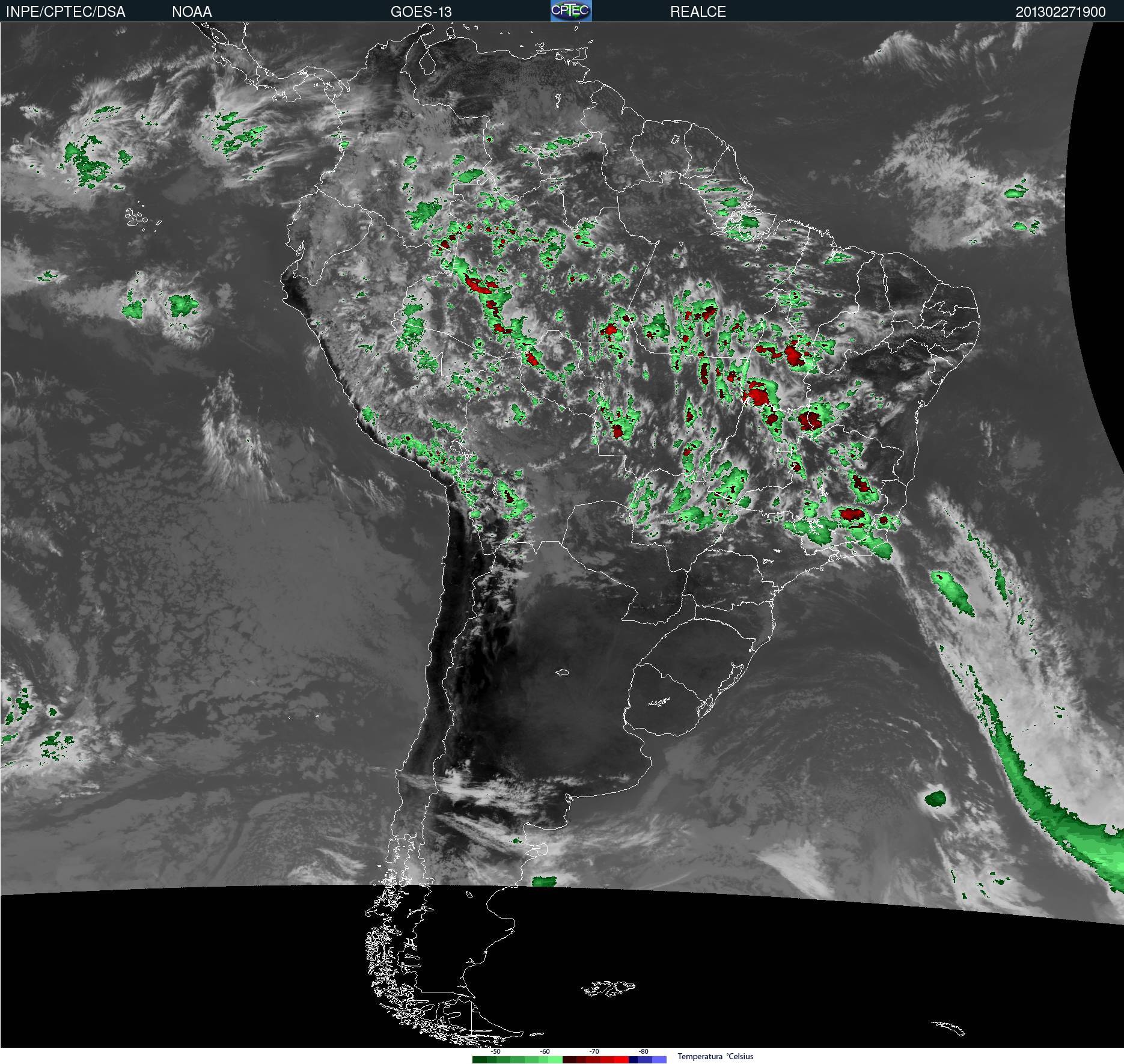Click the -50 value on the temperature scale

tap(496, 1051)
